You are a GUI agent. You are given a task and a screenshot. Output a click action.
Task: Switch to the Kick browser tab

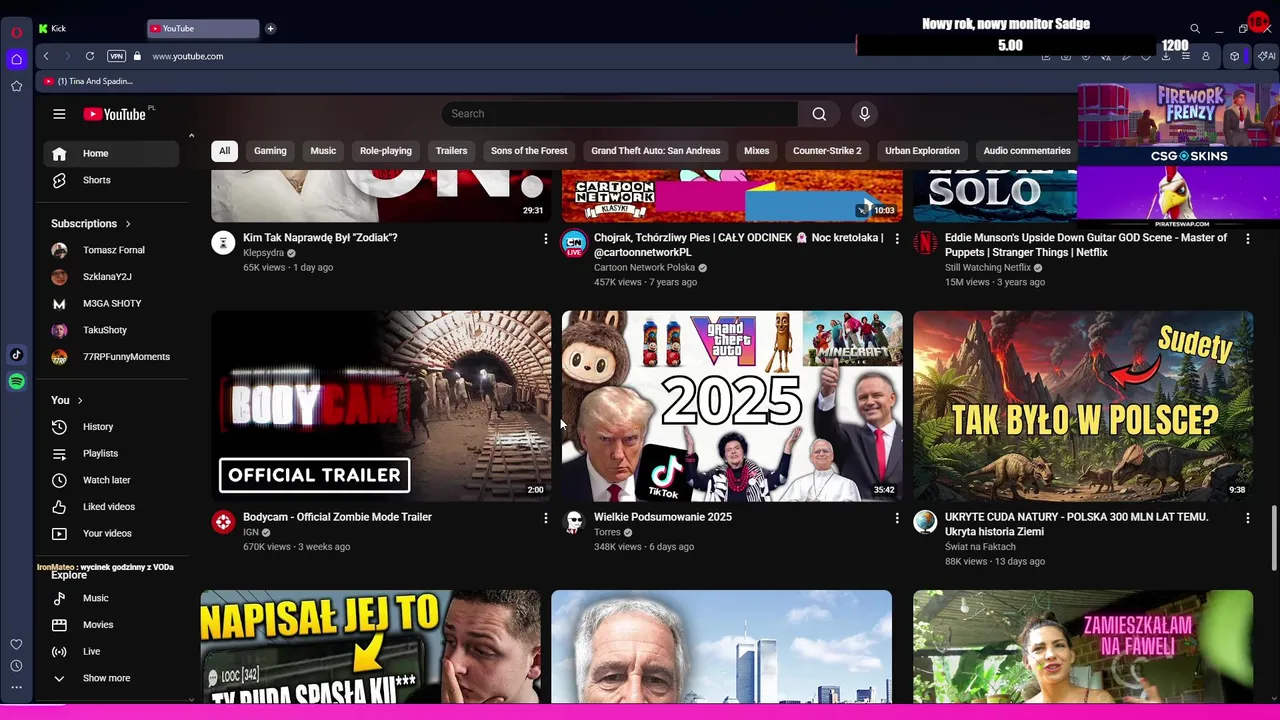88,29
